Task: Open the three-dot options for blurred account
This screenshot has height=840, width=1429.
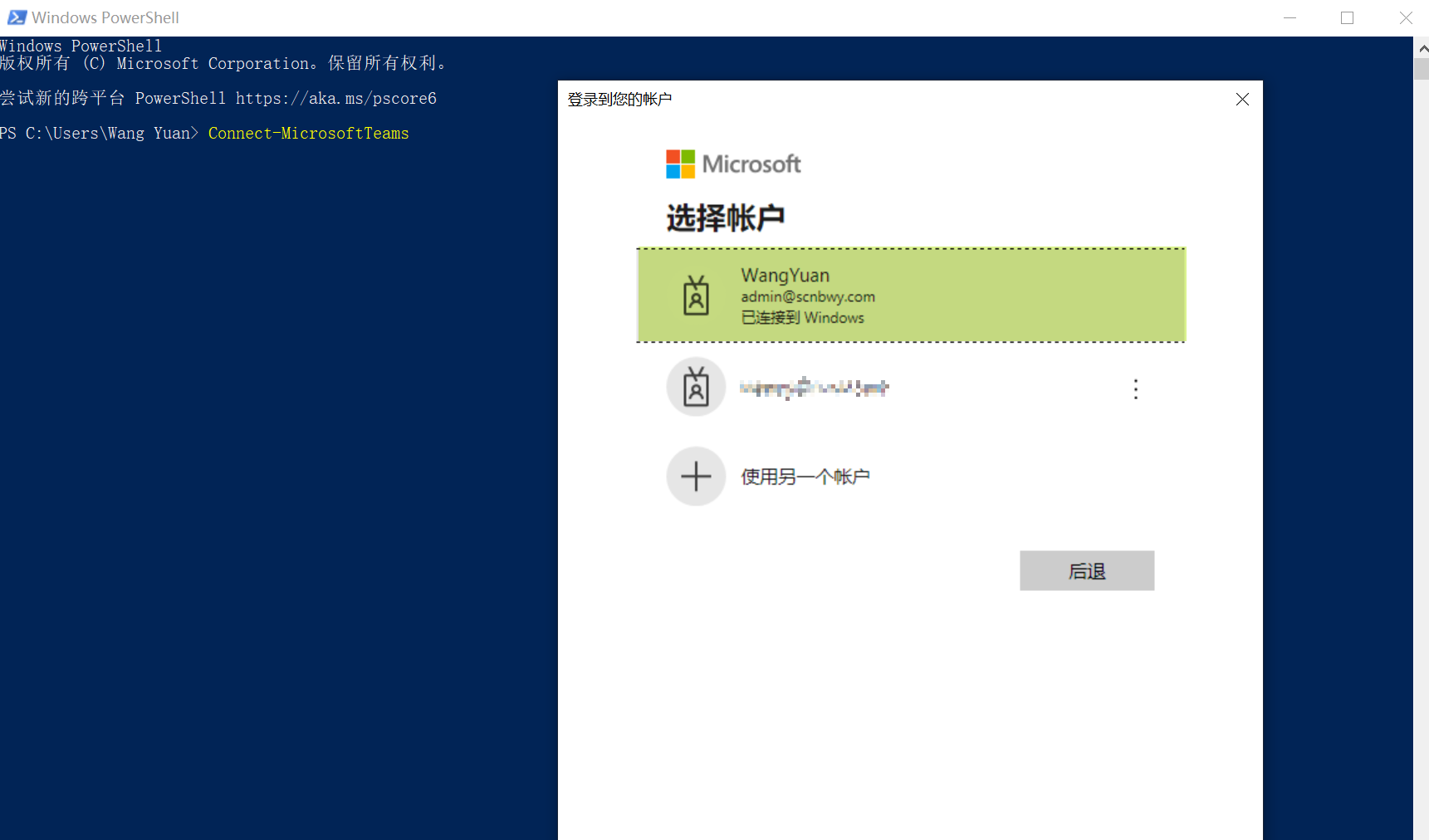Action: pyautogui.click(x=1136, y=389)
